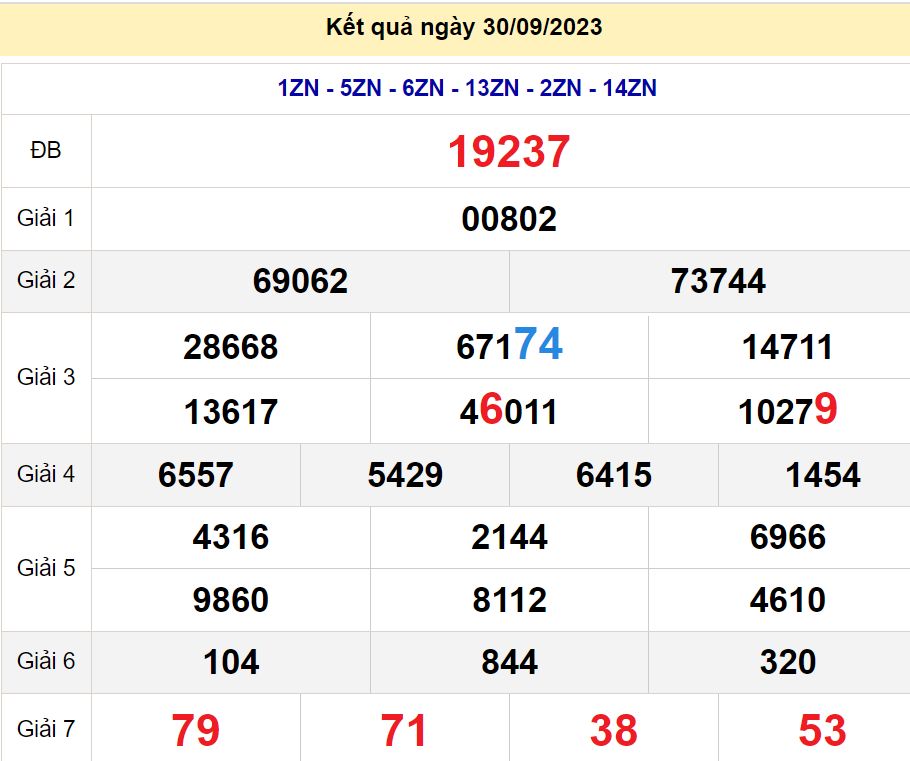The height and width of the screenshot is (761, 910).
Task: Click the header "Kết quả ngày 30/09/2023"
Action: tap(464, 27)
